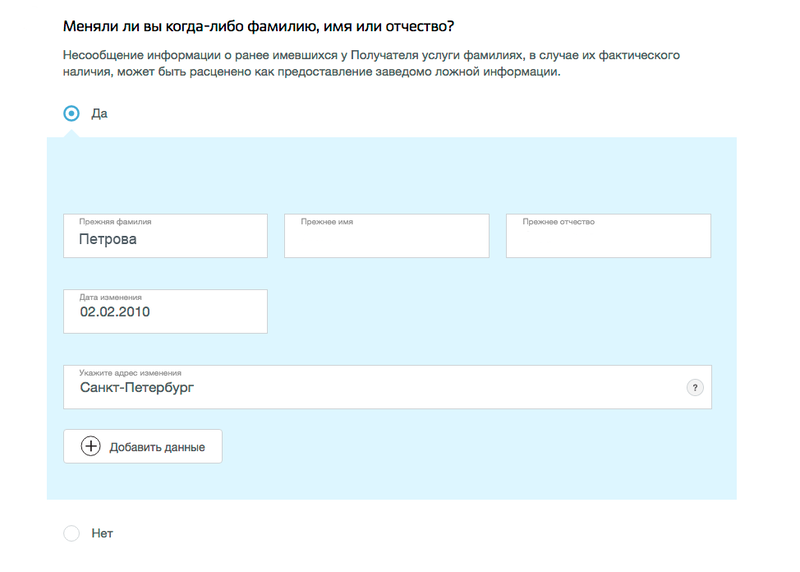Click the Да option label

point(99,113)
